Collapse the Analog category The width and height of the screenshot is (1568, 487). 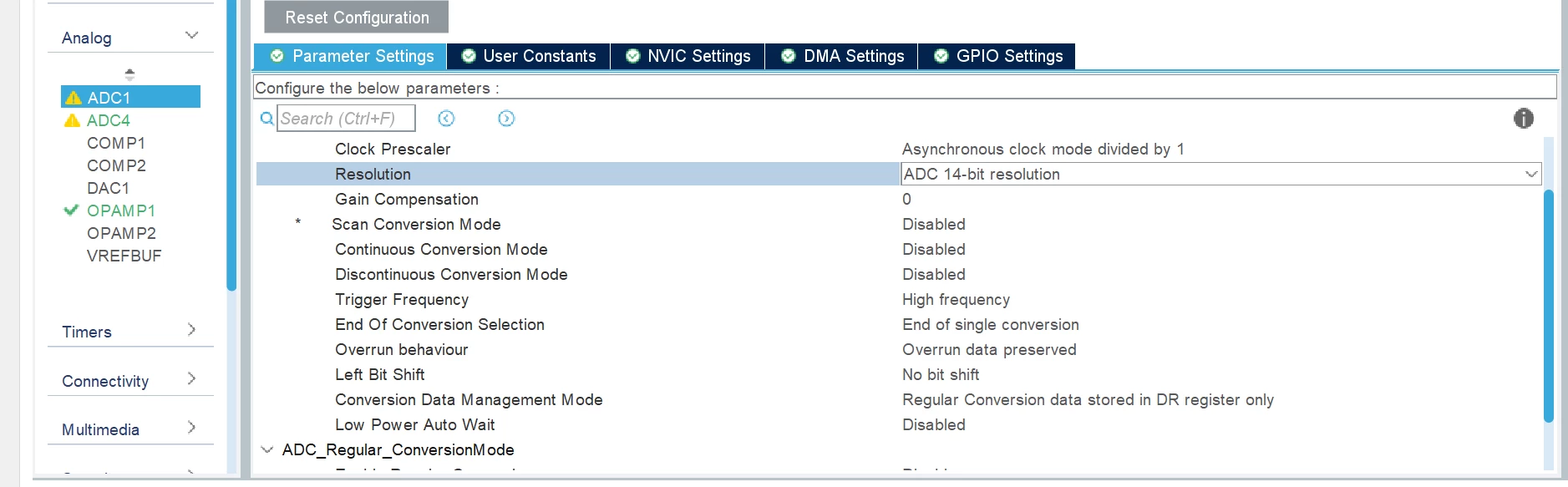(x=191, y=35)
